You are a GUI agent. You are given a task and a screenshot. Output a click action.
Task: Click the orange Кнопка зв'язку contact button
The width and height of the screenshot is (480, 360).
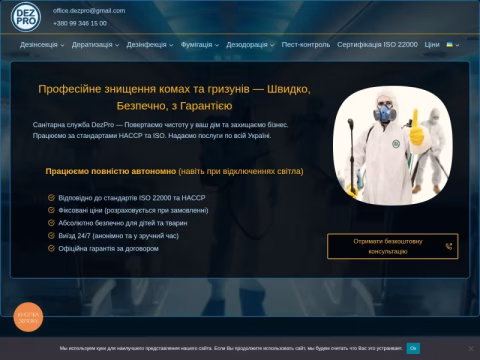click(x=28, y=317)
